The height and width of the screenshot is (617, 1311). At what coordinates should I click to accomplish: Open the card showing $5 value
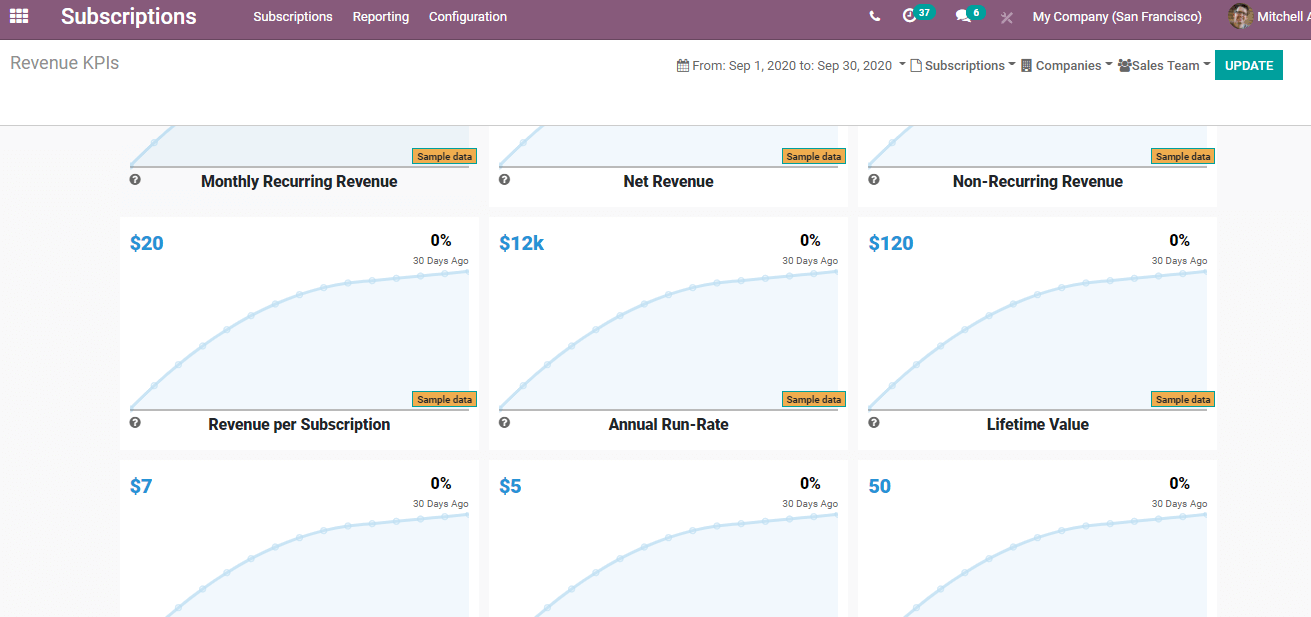[668, 538]
